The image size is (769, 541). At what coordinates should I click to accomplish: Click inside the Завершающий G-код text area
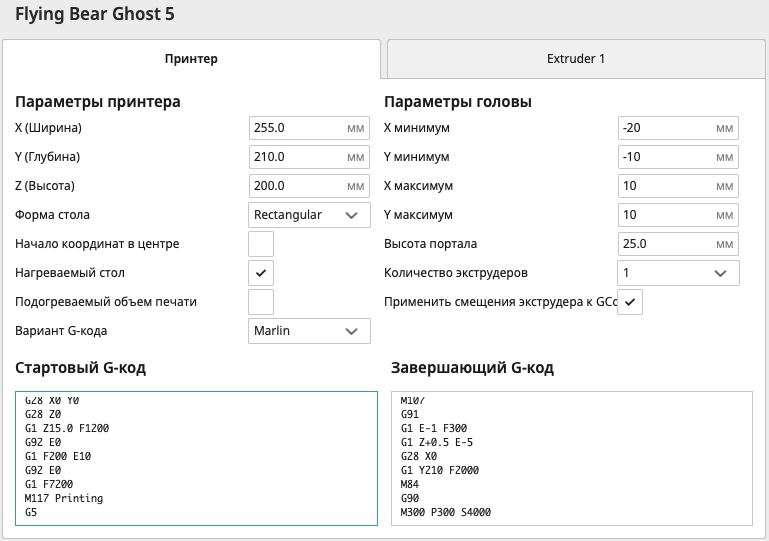[x=572, y=458]
